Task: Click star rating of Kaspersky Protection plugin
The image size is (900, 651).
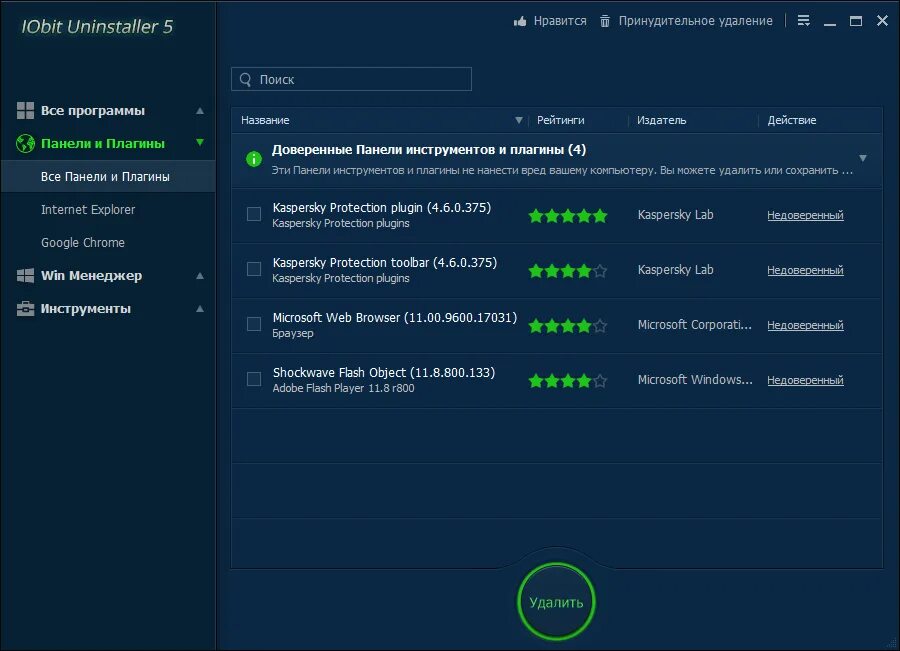Action: [x=568, y=216]
